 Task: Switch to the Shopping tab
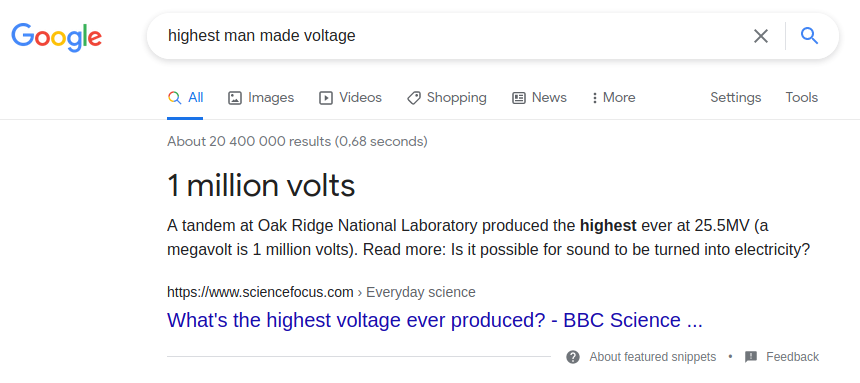pos(446,98)
